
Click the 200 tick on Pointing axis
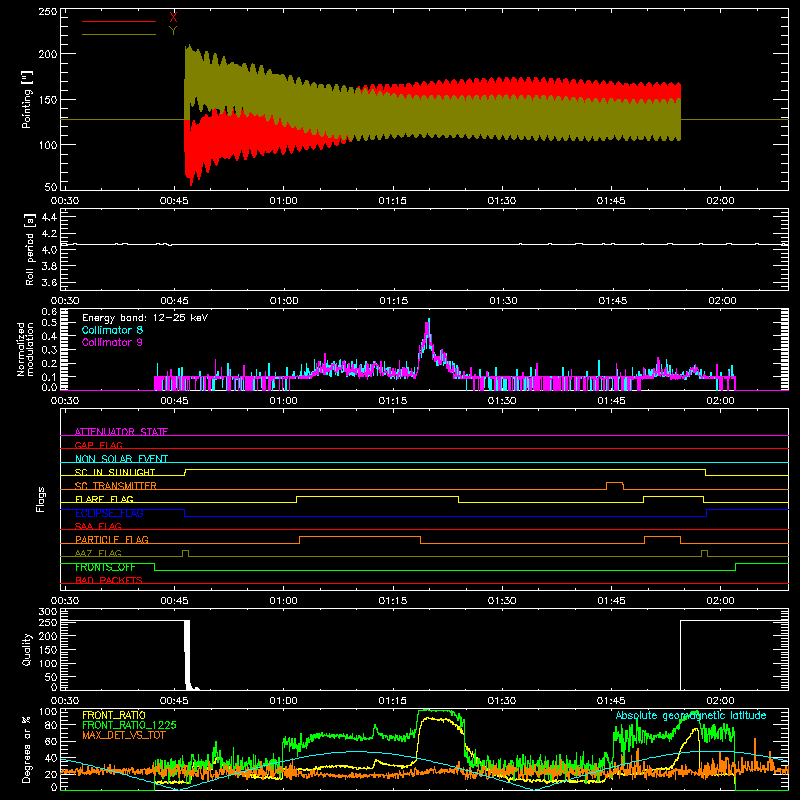pos(47,54)
